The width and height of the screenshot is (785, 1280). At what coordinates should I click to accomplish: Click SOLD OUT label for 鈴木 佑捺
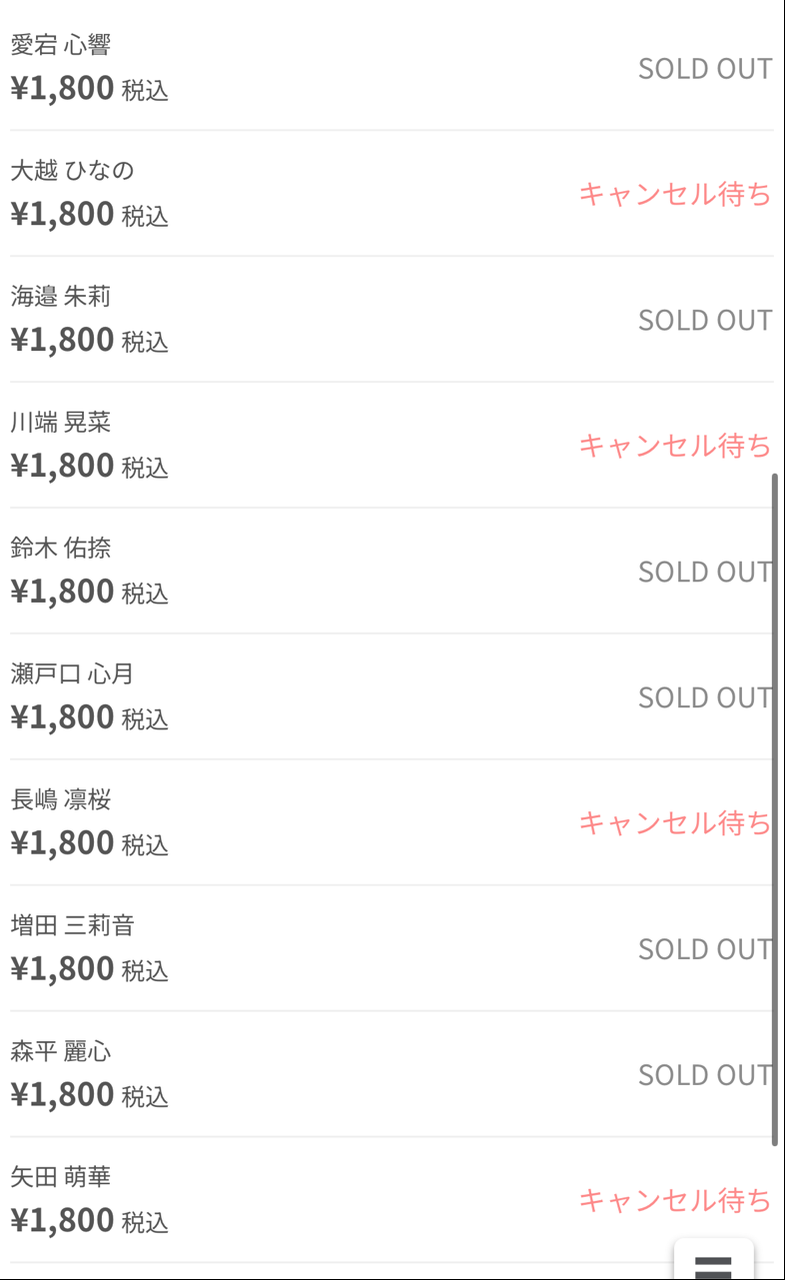coord(705,572)
